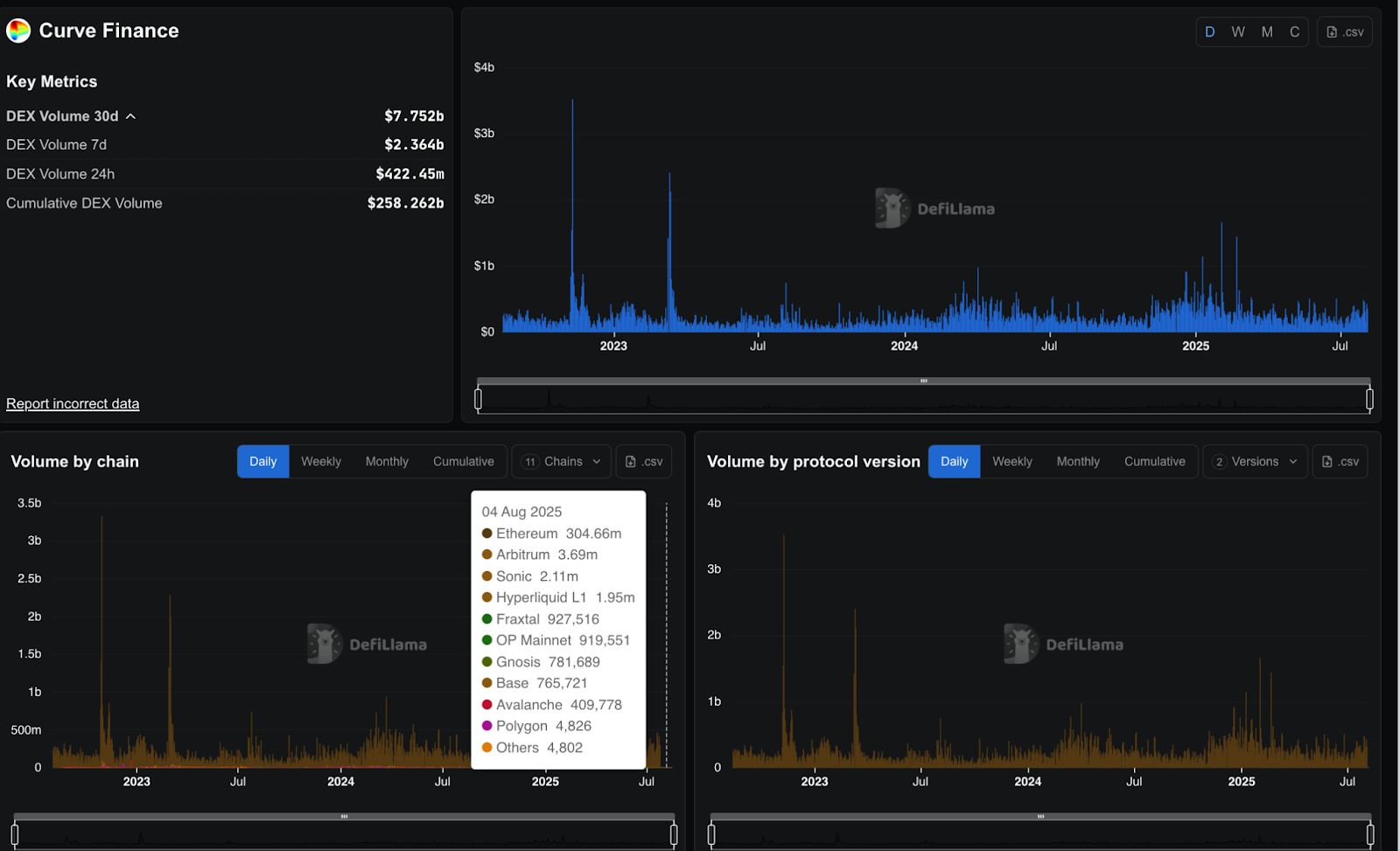Download Volume by protocol version .csv file
The image size is (1400, 851).
click(1340, 461)
